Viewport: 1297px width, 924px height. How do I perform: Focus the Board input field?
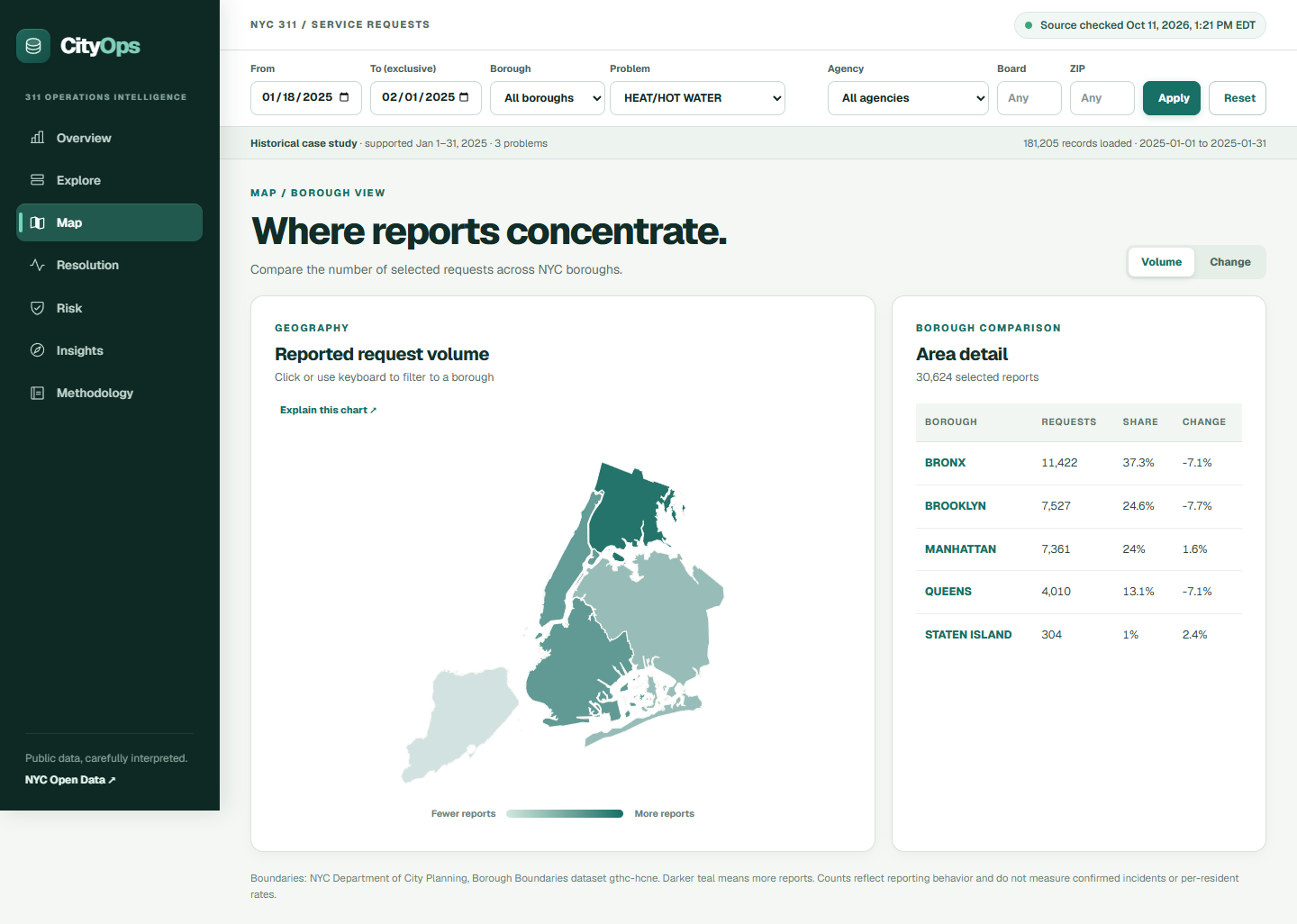(x=1029, y=98)
